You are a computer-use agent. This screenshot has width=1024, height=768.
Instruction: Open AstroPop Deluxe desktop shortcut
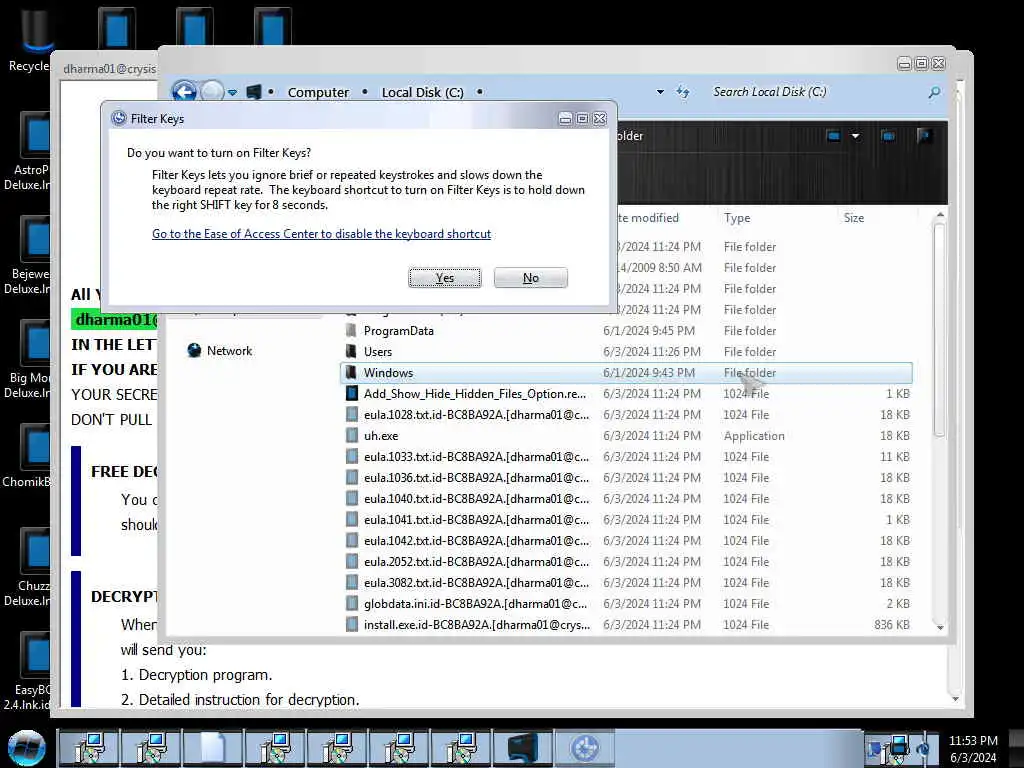[27, 152]
